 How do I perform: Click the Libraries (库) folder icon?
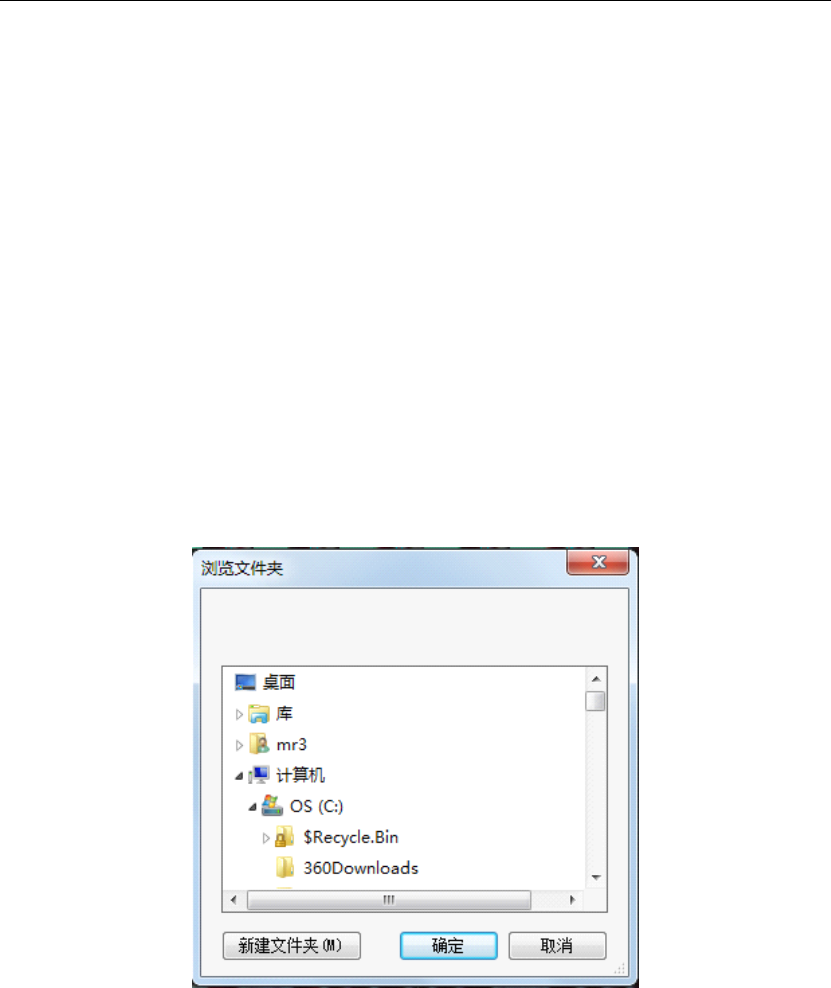(x=259, y=713)
